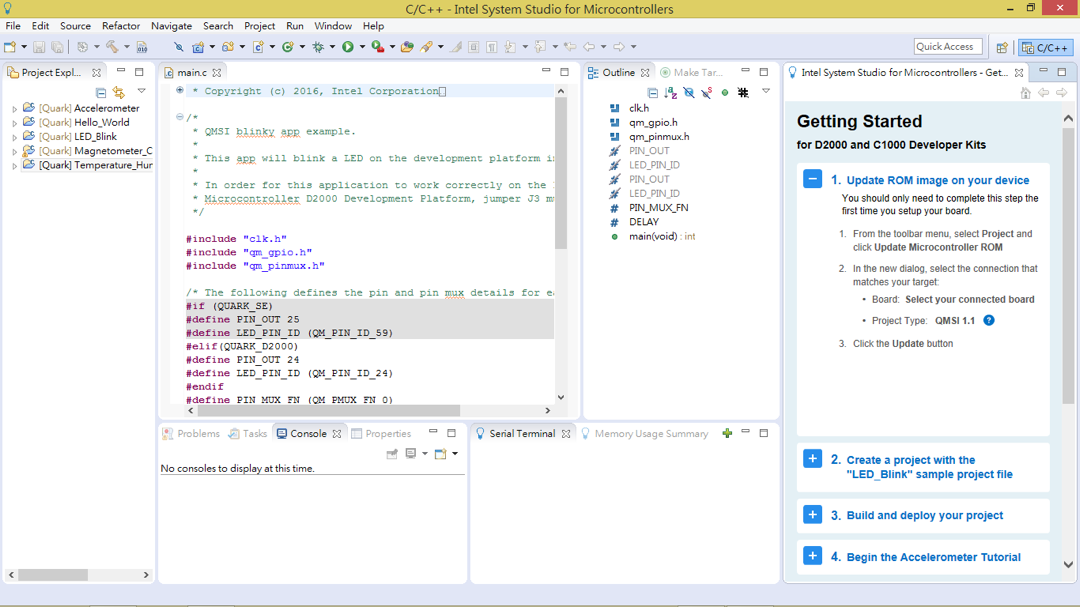Click Collapse All in Outline panel
The height and width of the screenshot is (607, 1080).
[x=653, y=92]
